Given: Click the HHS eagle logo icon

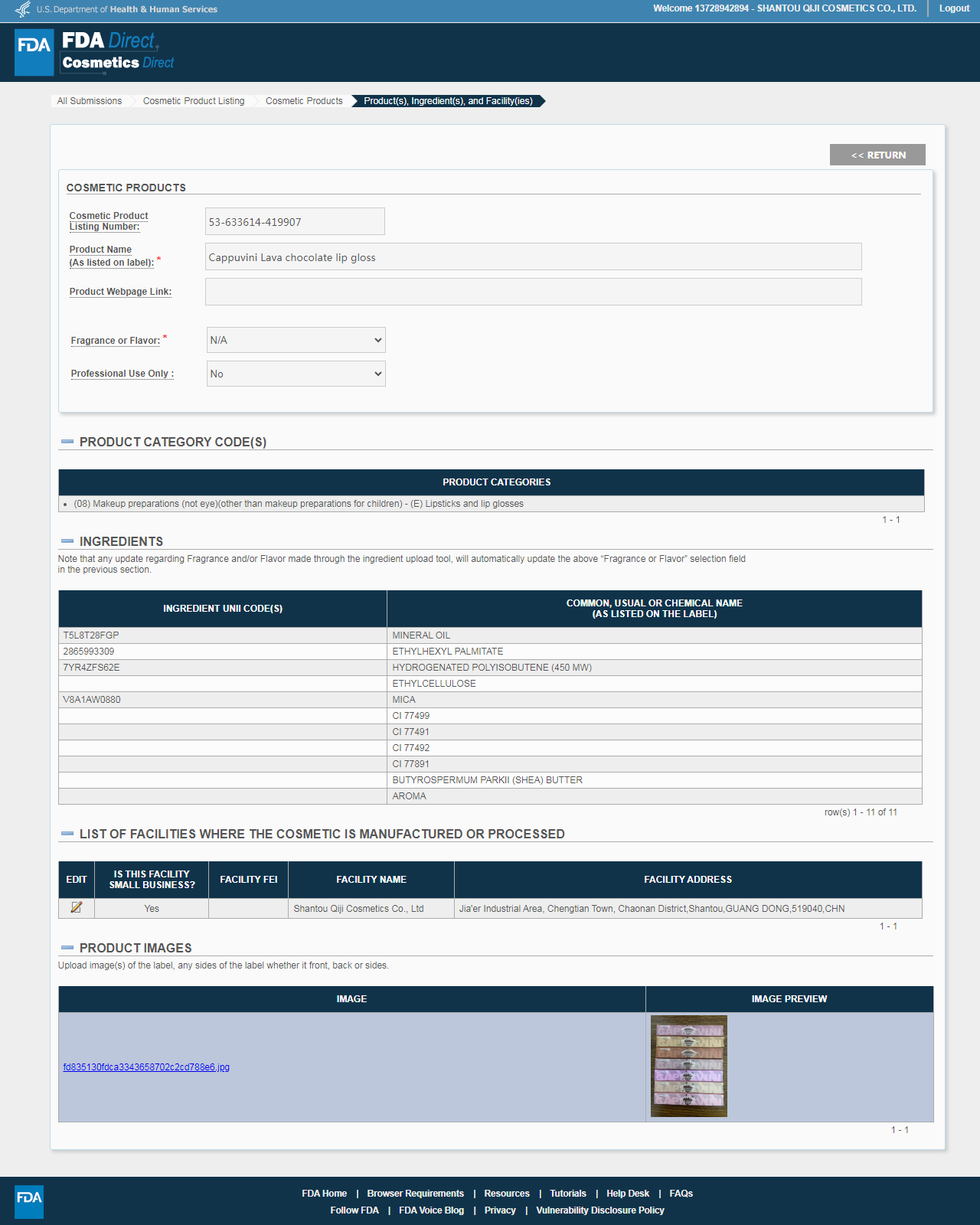Looking at the screenshot, I should coord(23,9).
